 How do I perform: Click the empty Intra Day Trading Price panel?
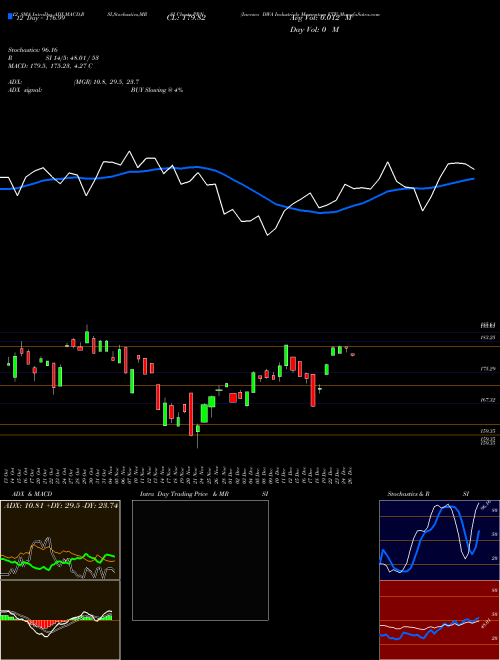coord(200,560)
